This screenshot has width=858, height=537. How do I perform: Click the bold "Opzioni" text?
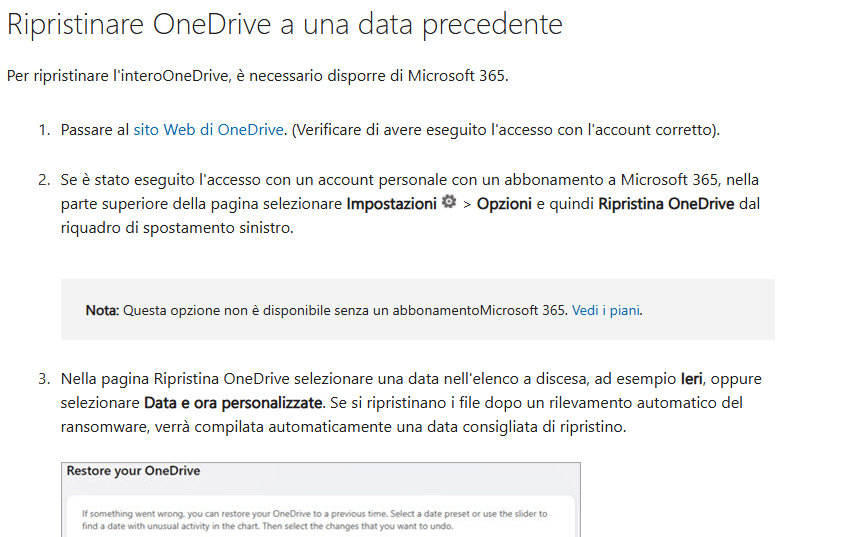point(504,204)
